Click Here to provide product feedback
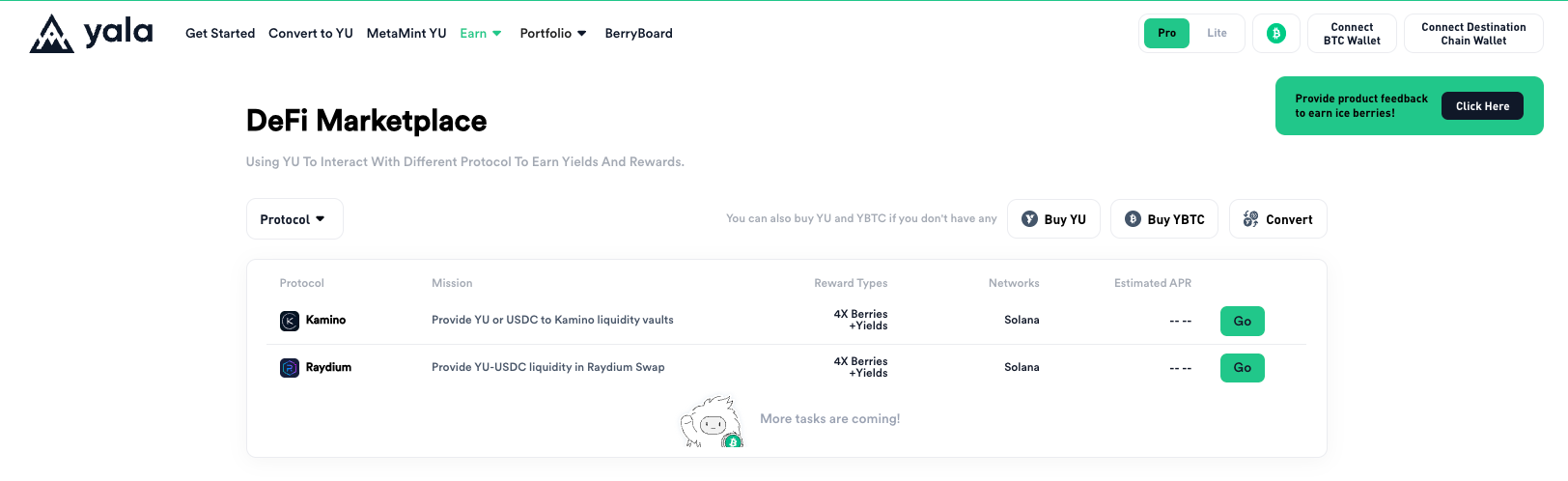The image size is (1568, 481). (1482, 106)
